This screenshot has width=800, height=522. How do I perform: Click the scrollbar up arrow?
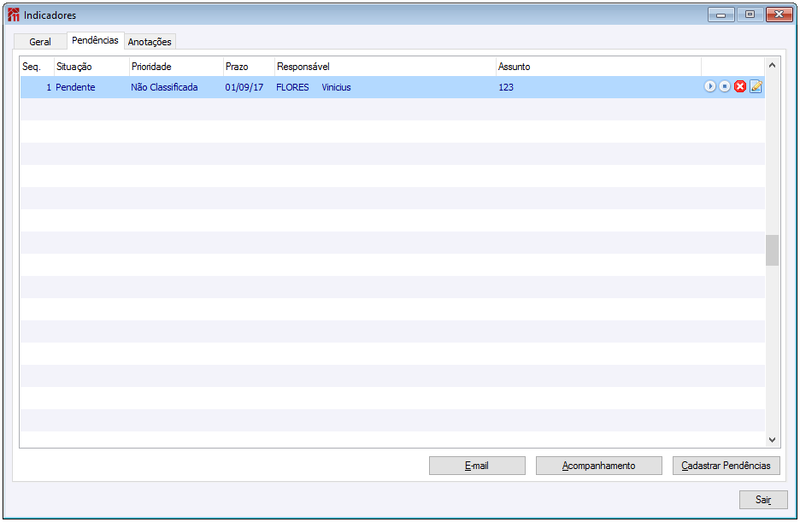pos(772,65)
